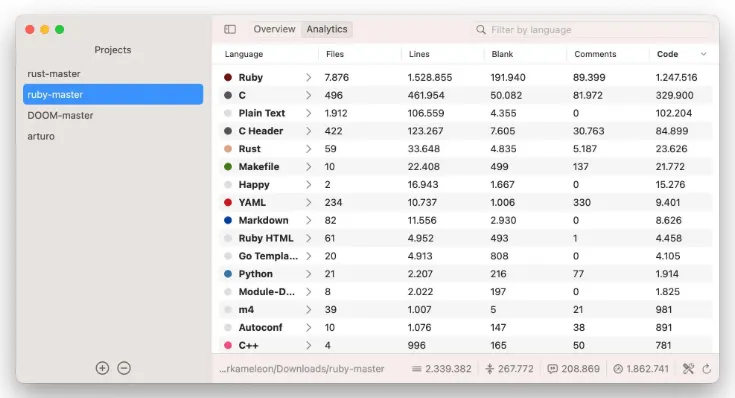Expand the C language row chevron
Image resolution: width=735 pixels, height=398 pixels.
308,95
